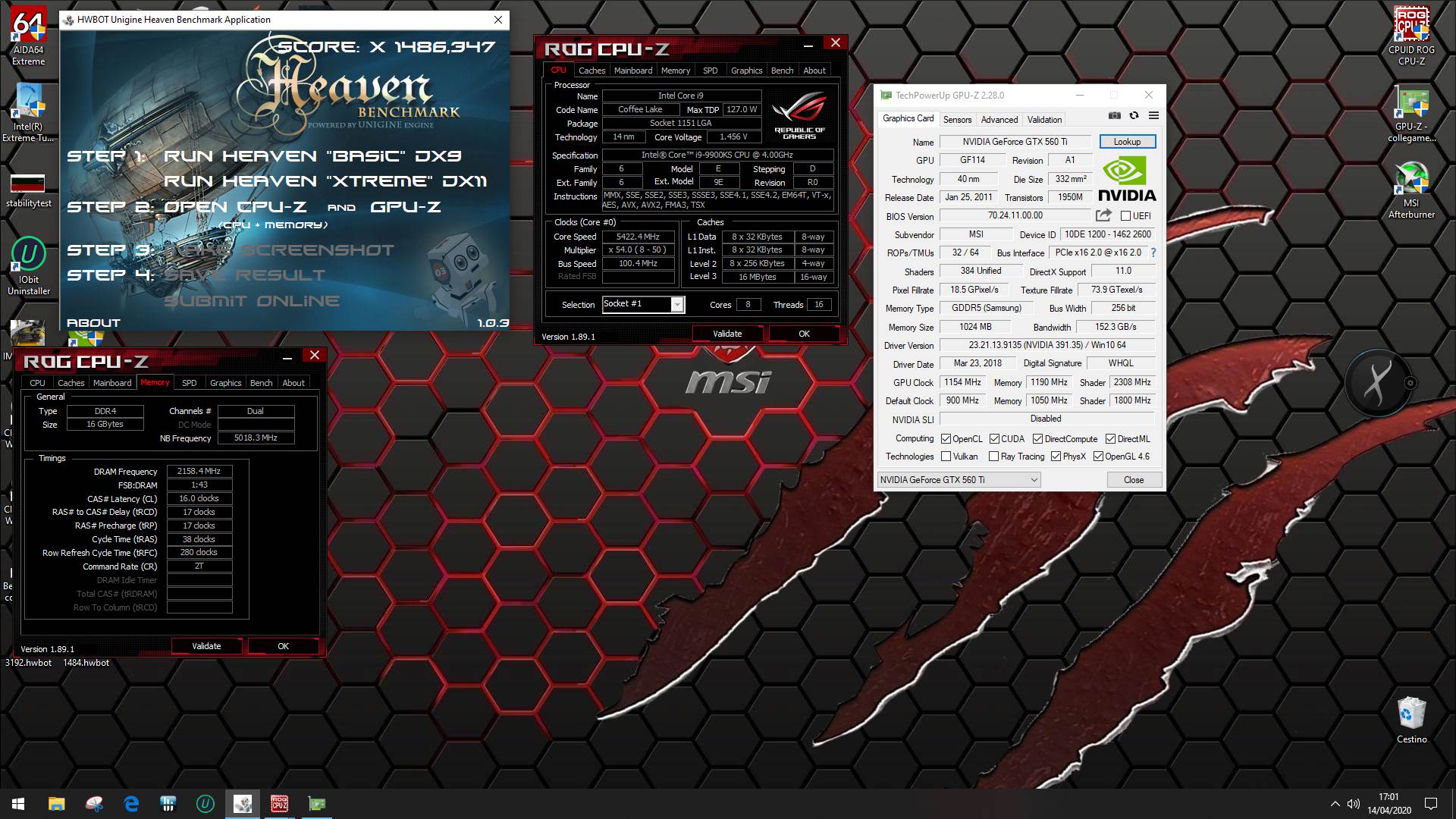Open Edge browser from taskbar
This screenshot has width=1456, height=819.
click(x=131, y=804)
